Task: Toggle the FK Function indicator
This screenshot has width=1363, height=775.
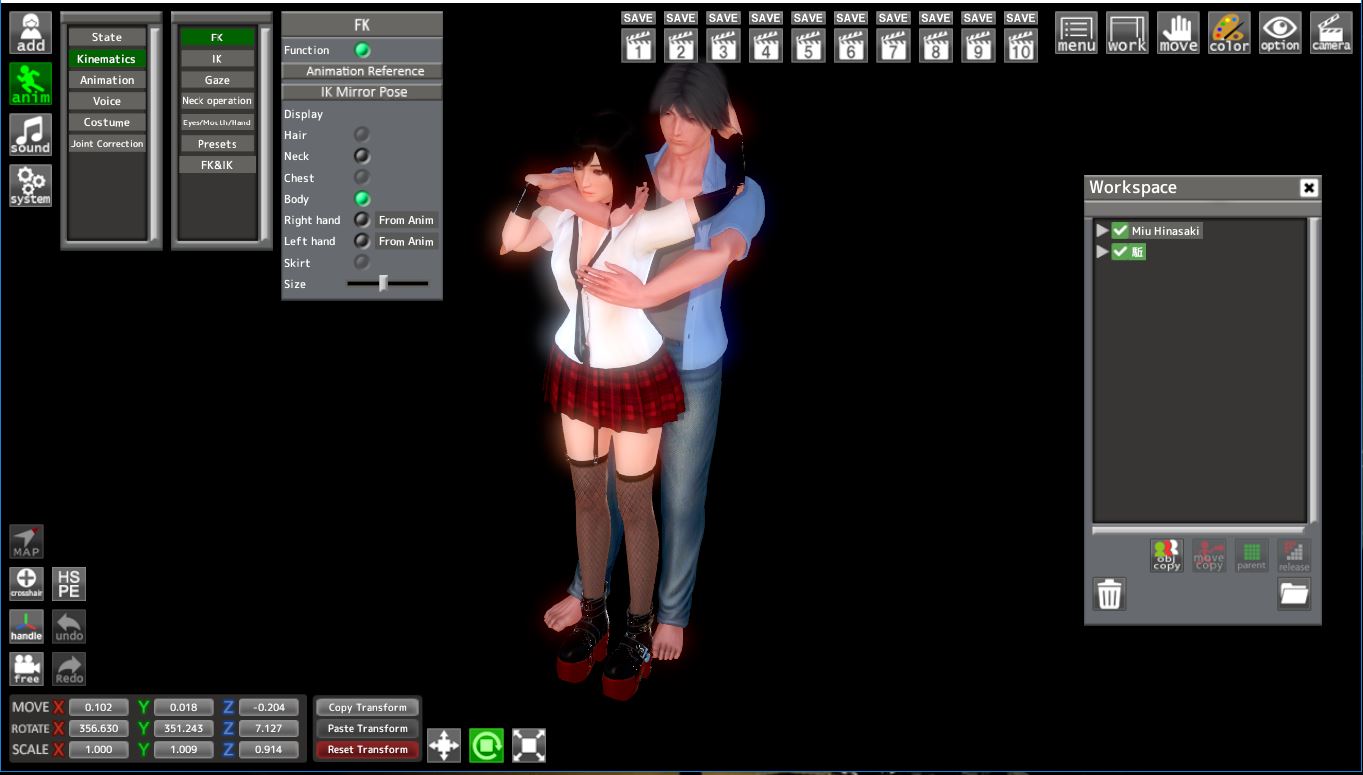Action: click(x=362, y=50)
